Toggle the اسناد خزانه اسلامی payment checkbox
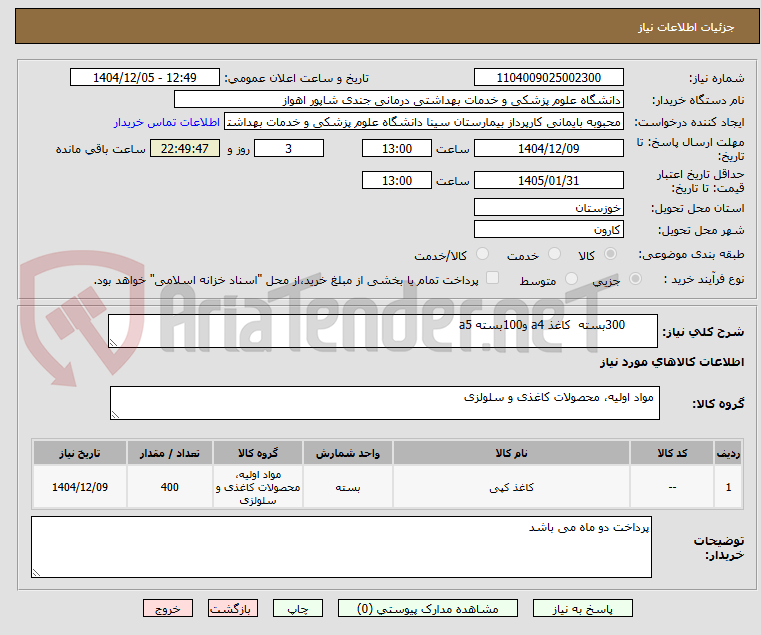The height and width of the screenshot is (635, 761). coord(493,278)
